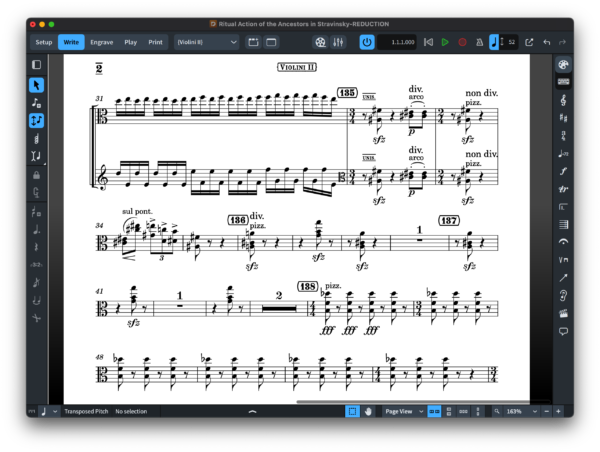Click the tempo value 52
The width and height of the screenshot is (600, 452).
(512, 42)
